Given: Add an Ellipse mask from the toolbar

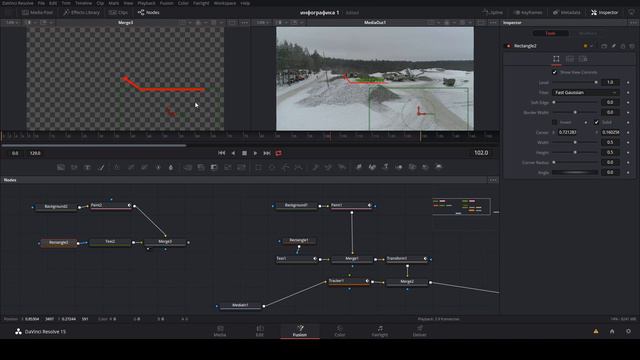Looking at the screenshot, I should click(x=272, y=167).
